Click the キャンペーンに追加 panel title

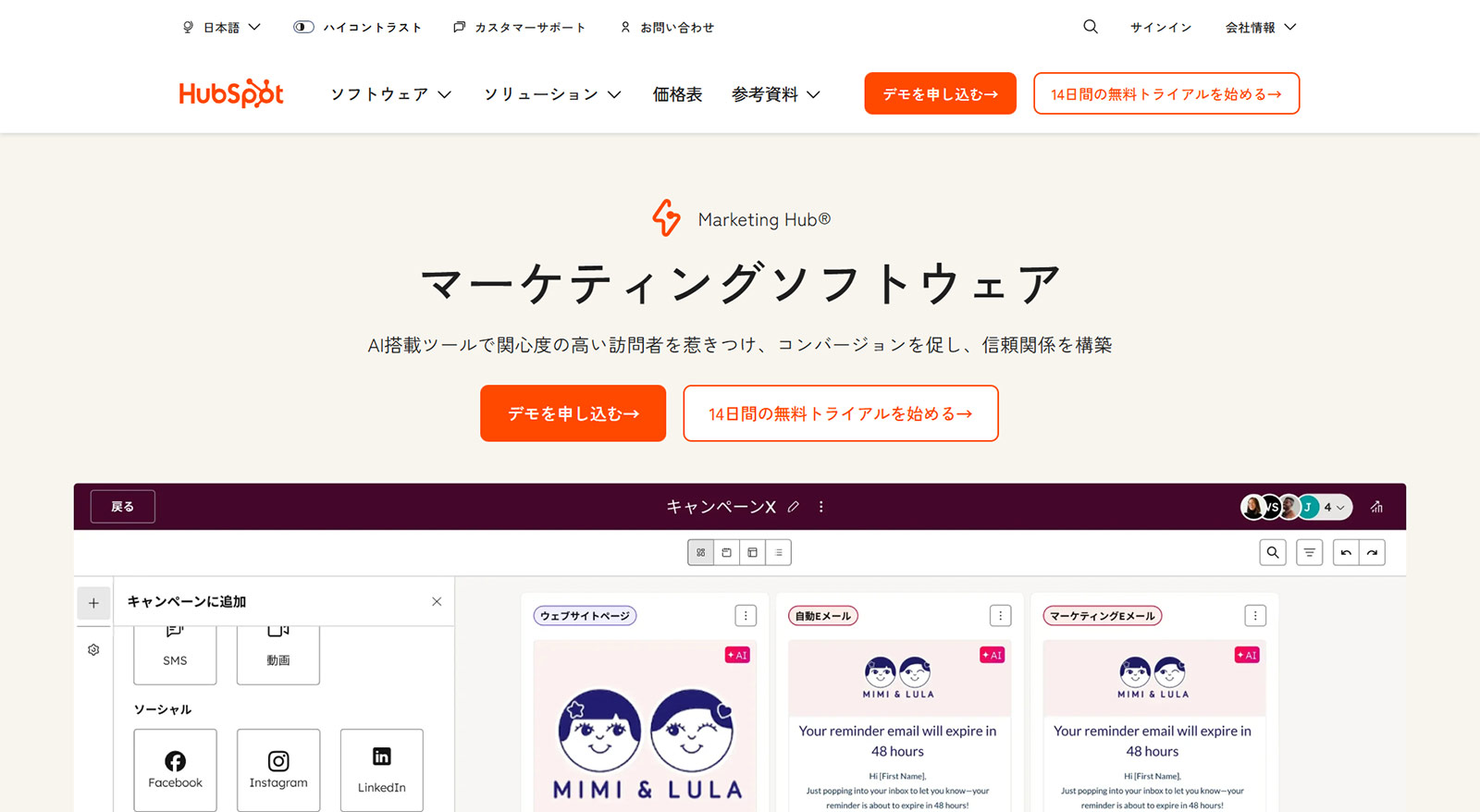click(x=187, y=601)
